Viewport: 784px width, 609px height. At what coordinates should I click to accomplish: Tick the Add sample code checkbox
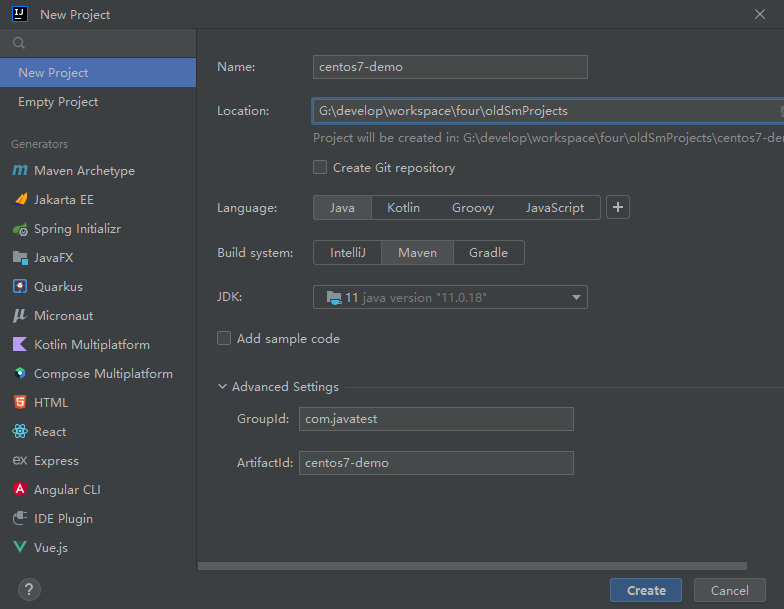[x=224, y=338]
